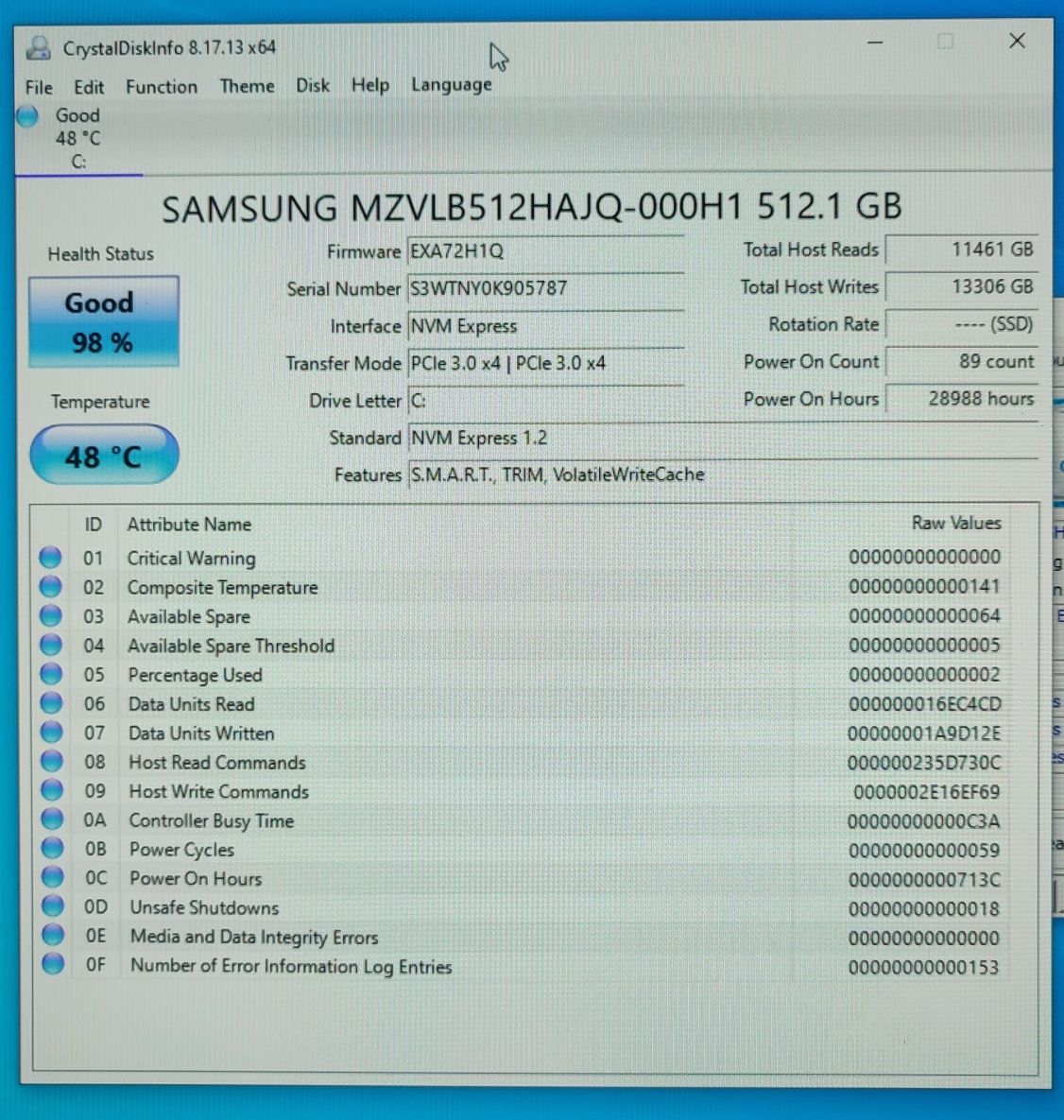Click the status orb for Percentage Used
1064x1120 pixels.
click(51, 674)
